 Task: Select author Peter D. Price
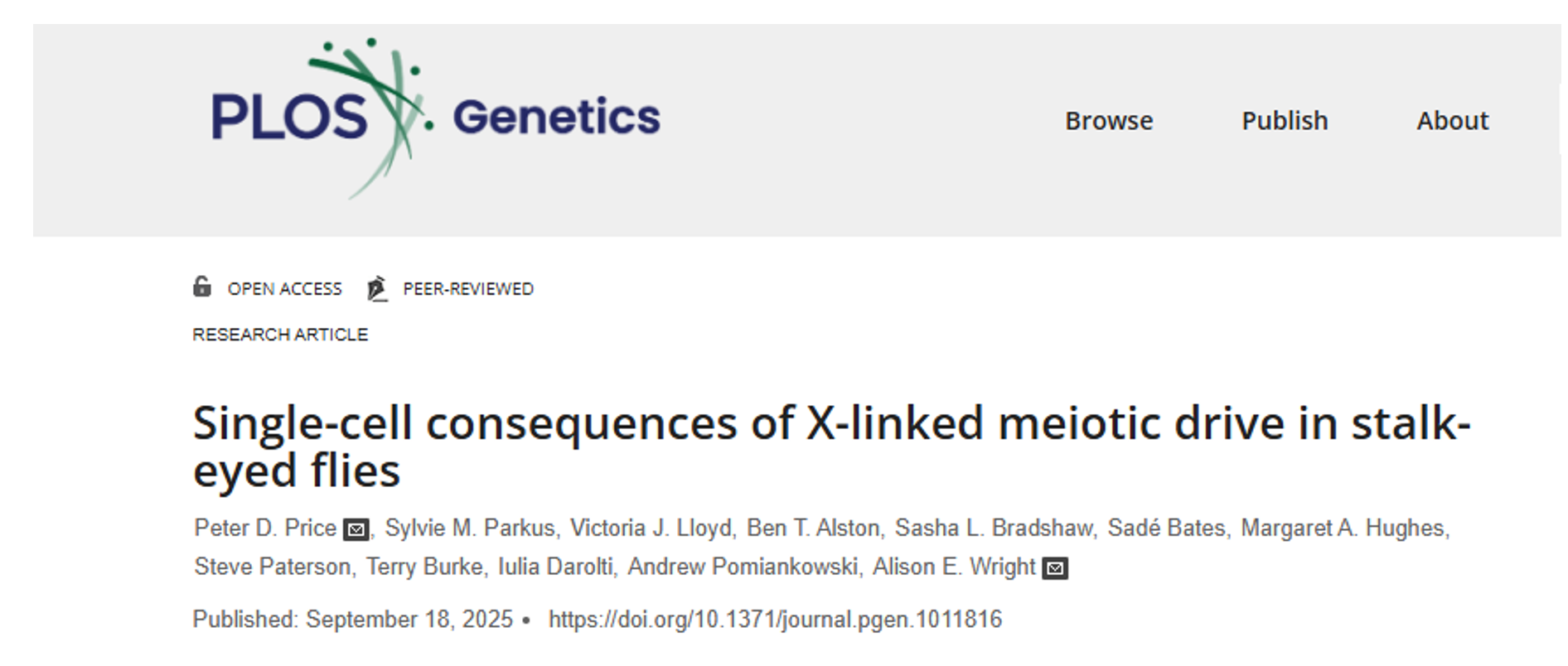pos(265,528)
